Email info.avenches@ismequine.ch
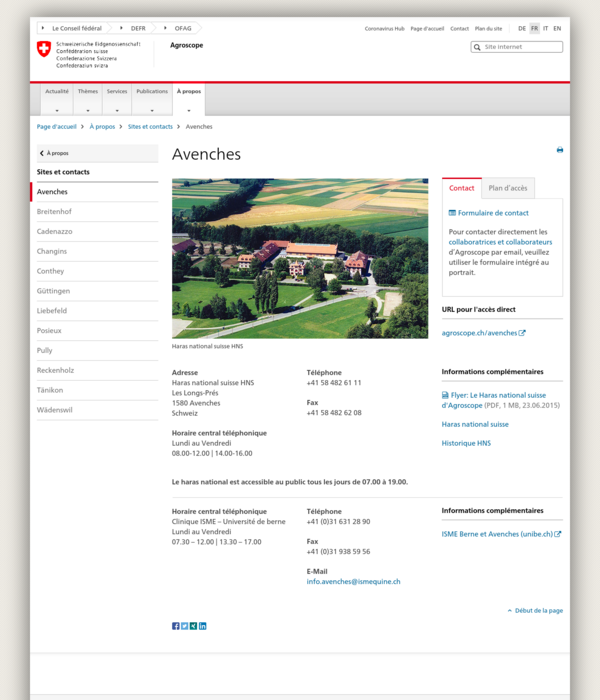 coord(353,582)
